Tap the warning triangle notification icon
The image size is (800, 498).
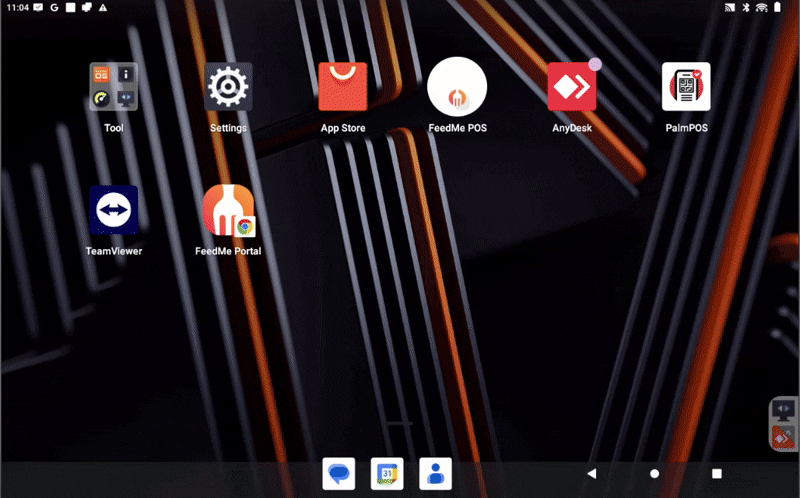pos(102,7)
